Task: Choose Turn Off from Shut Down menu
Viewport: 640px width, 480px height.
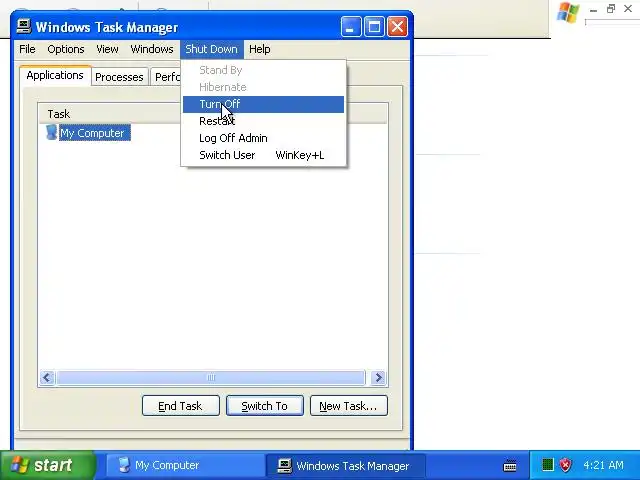Action: point(263,104)
